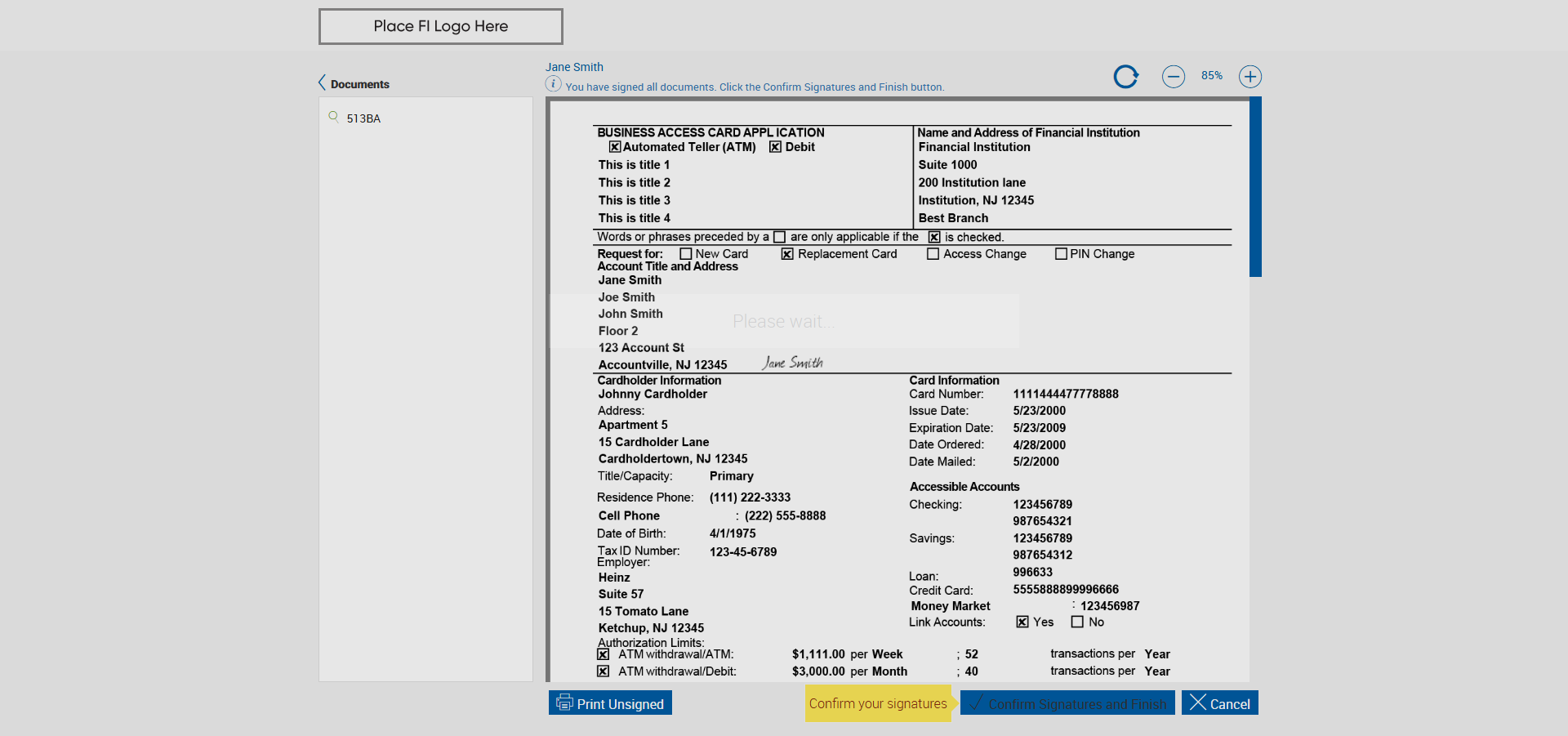Screen dimensions: 1568x736
Task: Toggle the Replacement Card checkbox
Action: [x=787, y=254]
